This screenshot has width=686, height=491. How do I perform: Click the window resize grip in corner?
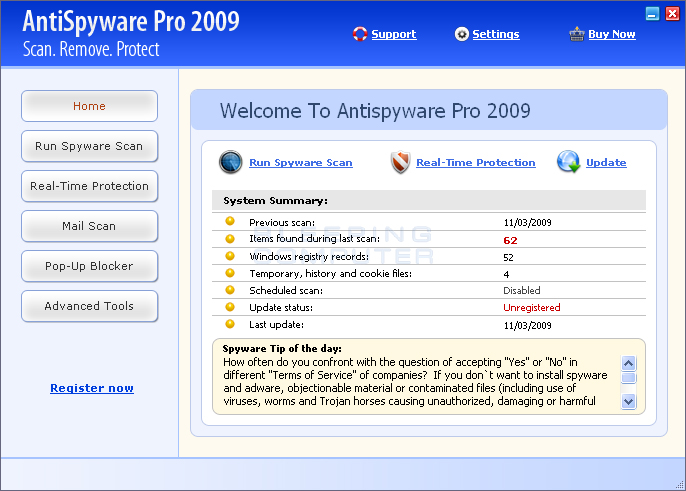pyautogui.click(x=680, y=485)
